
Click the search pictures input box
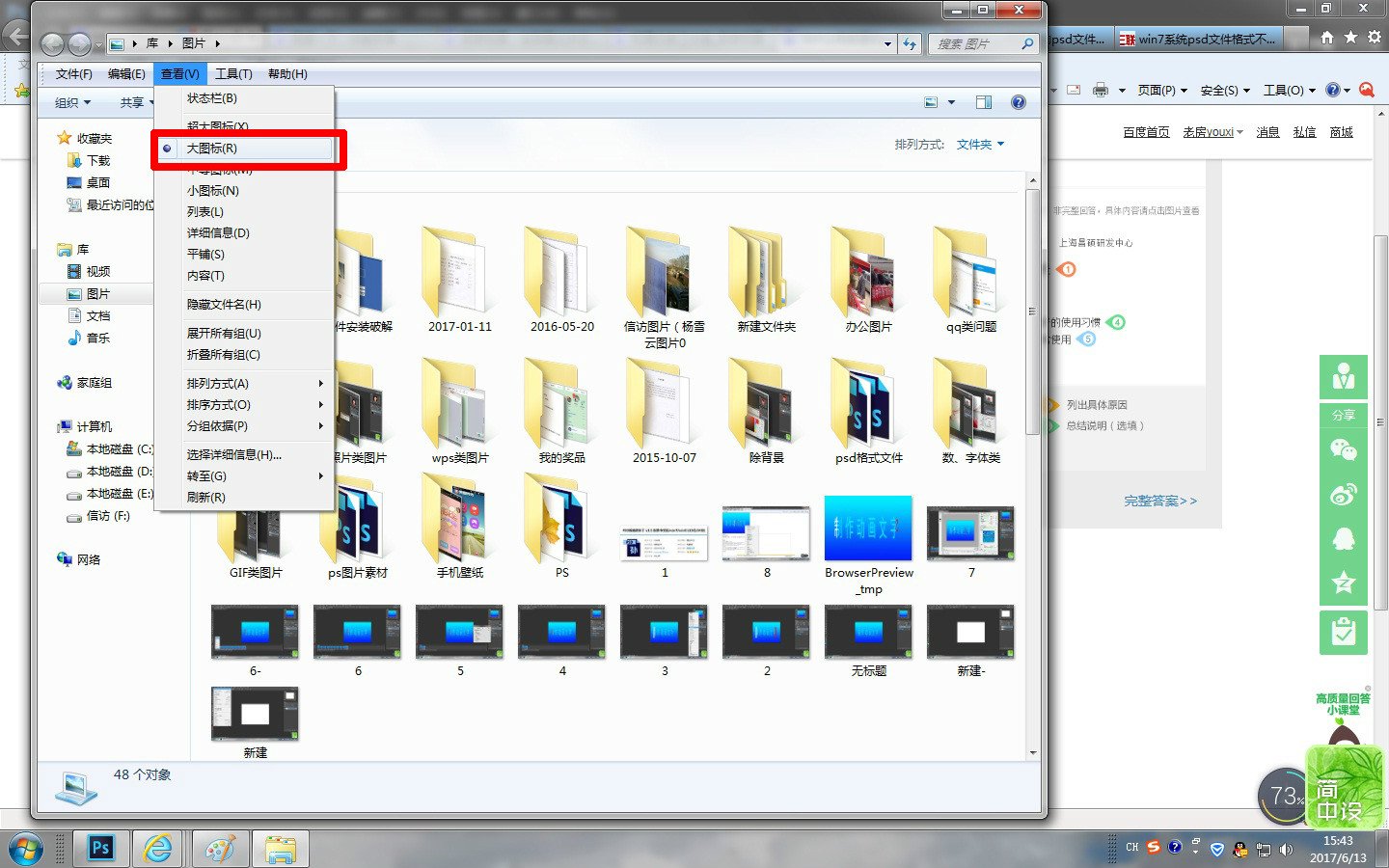pos(974,43)
